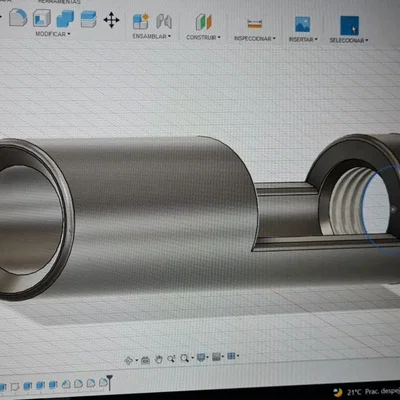
Task: Select the extrude feature right after the timeline sketch
Action: [28, 386]
